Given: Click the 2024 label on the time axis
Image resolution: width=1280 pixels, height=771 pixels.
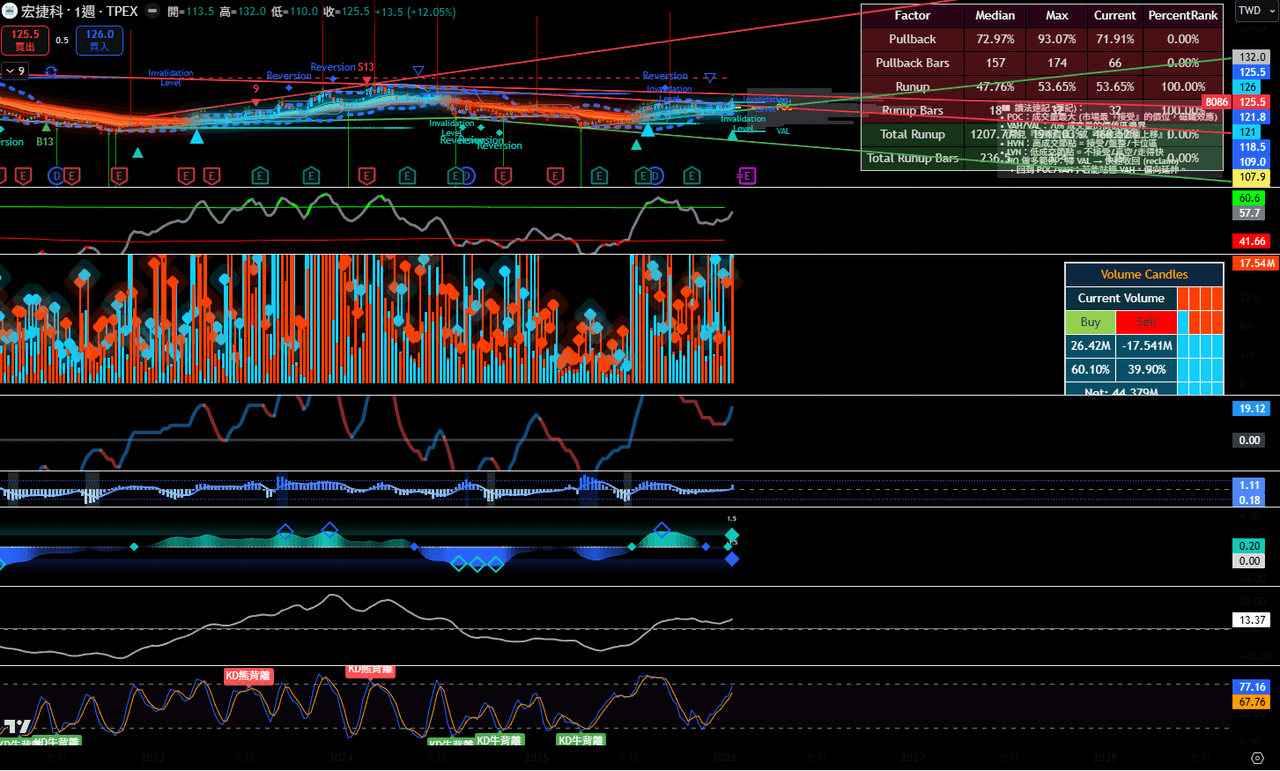Looking at the screenshot, I should pos(342,759).
